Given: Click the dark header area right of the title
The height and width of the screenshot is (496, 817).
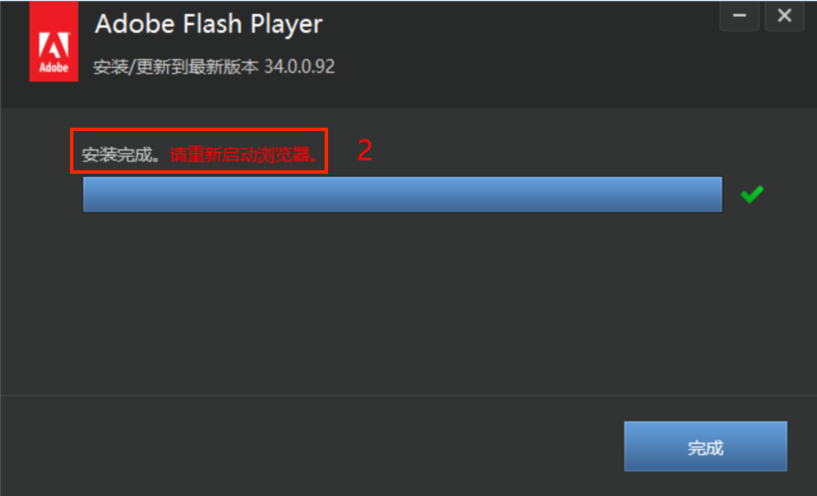Looking at the screenshot, I should [x=521, y=52].
